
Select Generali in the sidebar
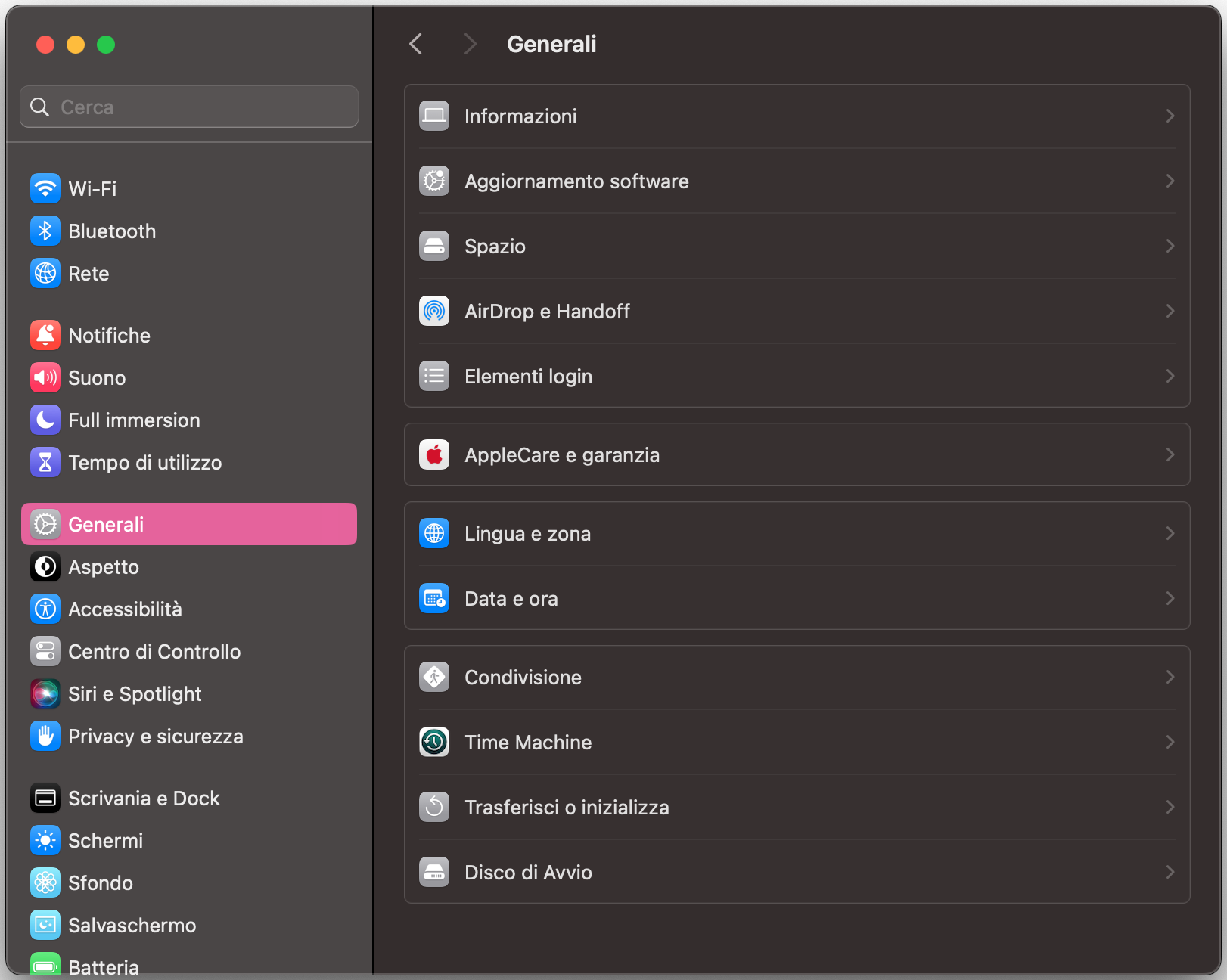[106, 524]
